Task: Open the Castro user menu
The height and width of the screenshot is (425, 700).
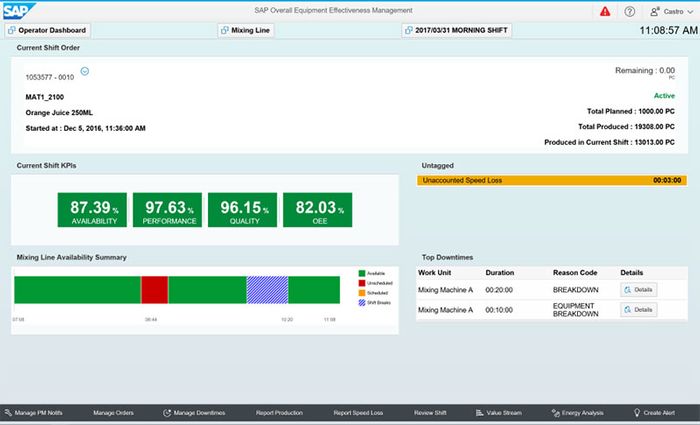Action: [x=671, y=12]
